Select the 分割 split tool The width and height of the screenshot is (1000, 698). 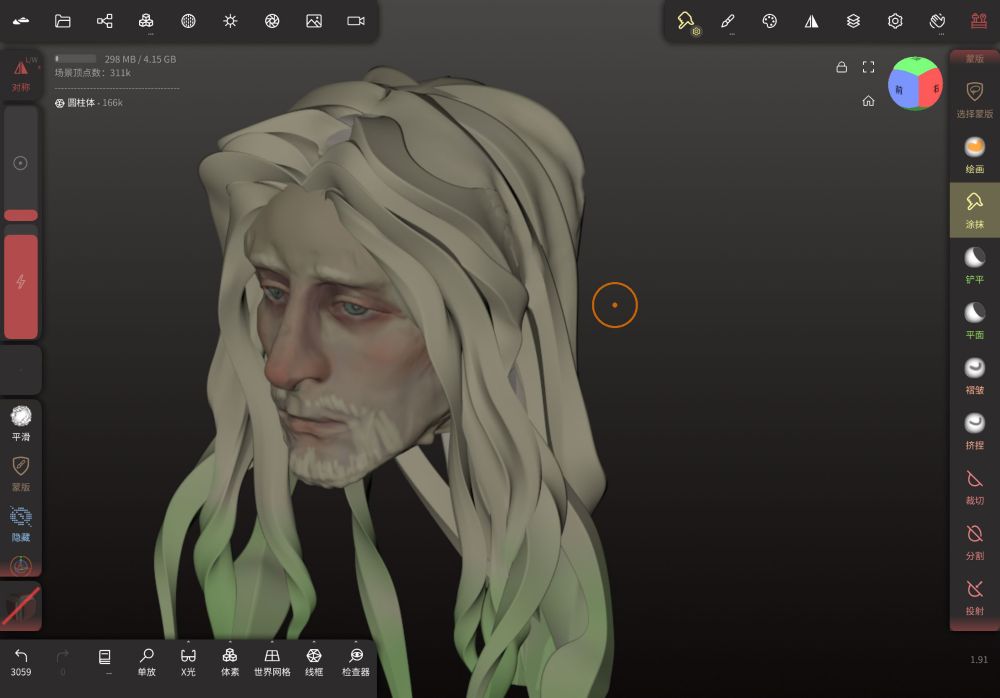(x=974, y=542)
